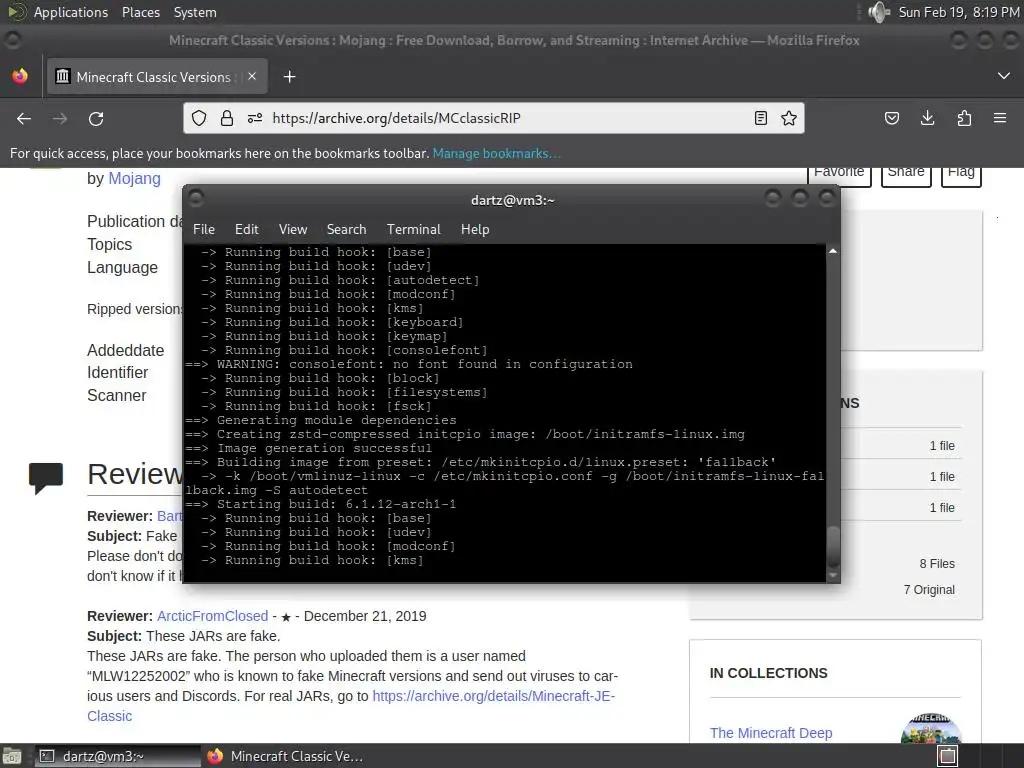Screen dimensions: 1024x768
Task: Click the Minecraft collection thumbnail
Action: coord(931,728)
